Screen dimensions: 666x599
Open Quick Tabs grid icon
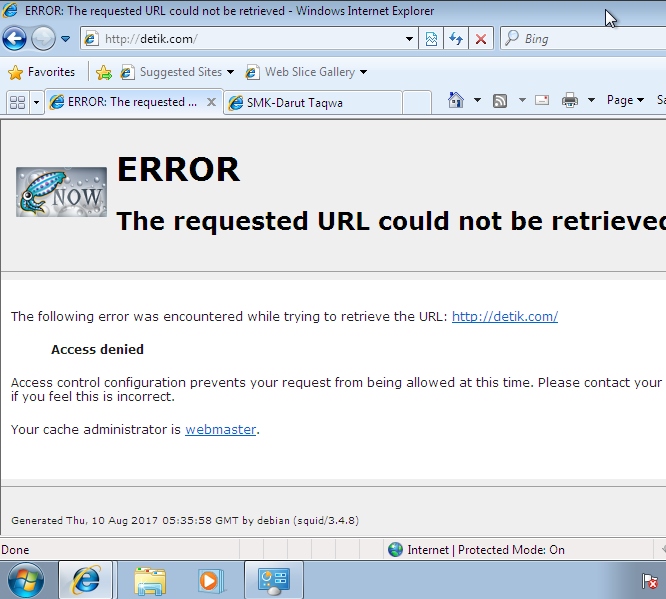(17, 102)
